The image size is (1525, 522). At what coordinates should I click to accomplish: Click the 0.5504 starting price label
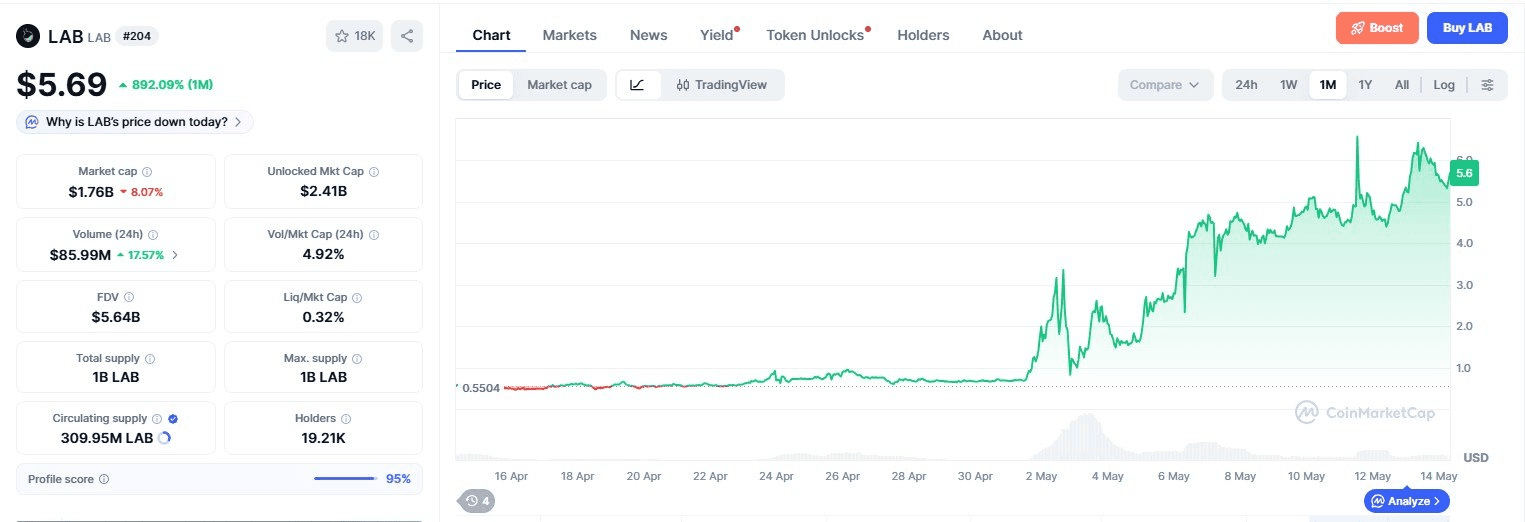[x=480, y=387]
